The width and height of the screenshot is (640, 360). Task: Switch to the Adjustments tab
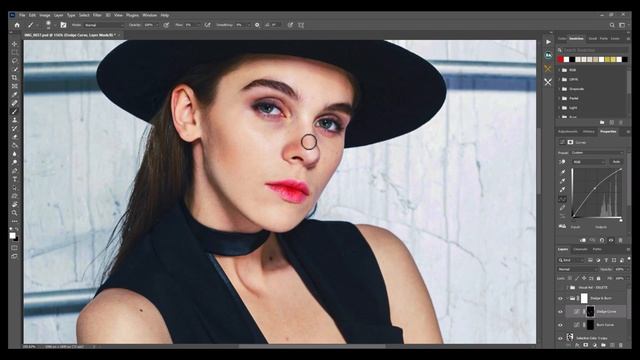point(568,131)
